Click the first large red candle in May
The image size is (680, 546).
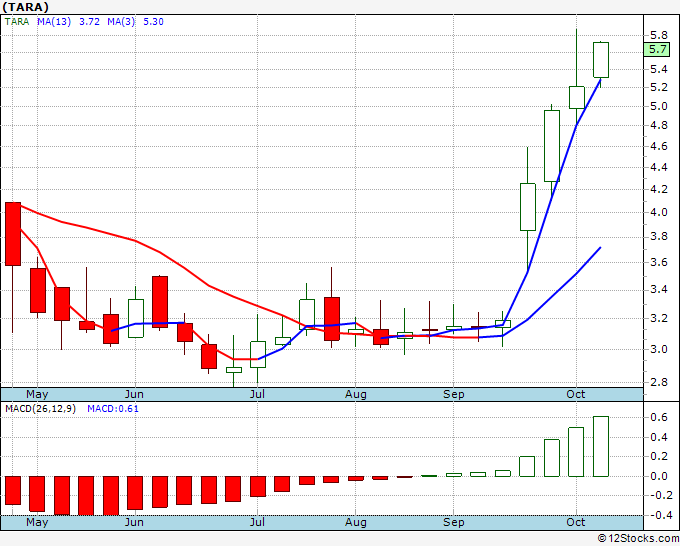coord(13,233)
